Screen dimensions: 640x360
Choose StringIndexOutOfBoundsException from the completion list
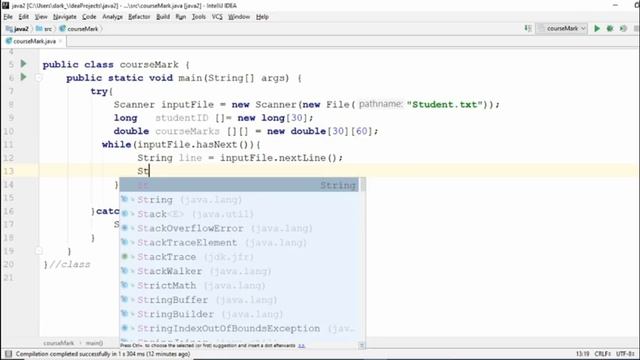tap(239, 328)
